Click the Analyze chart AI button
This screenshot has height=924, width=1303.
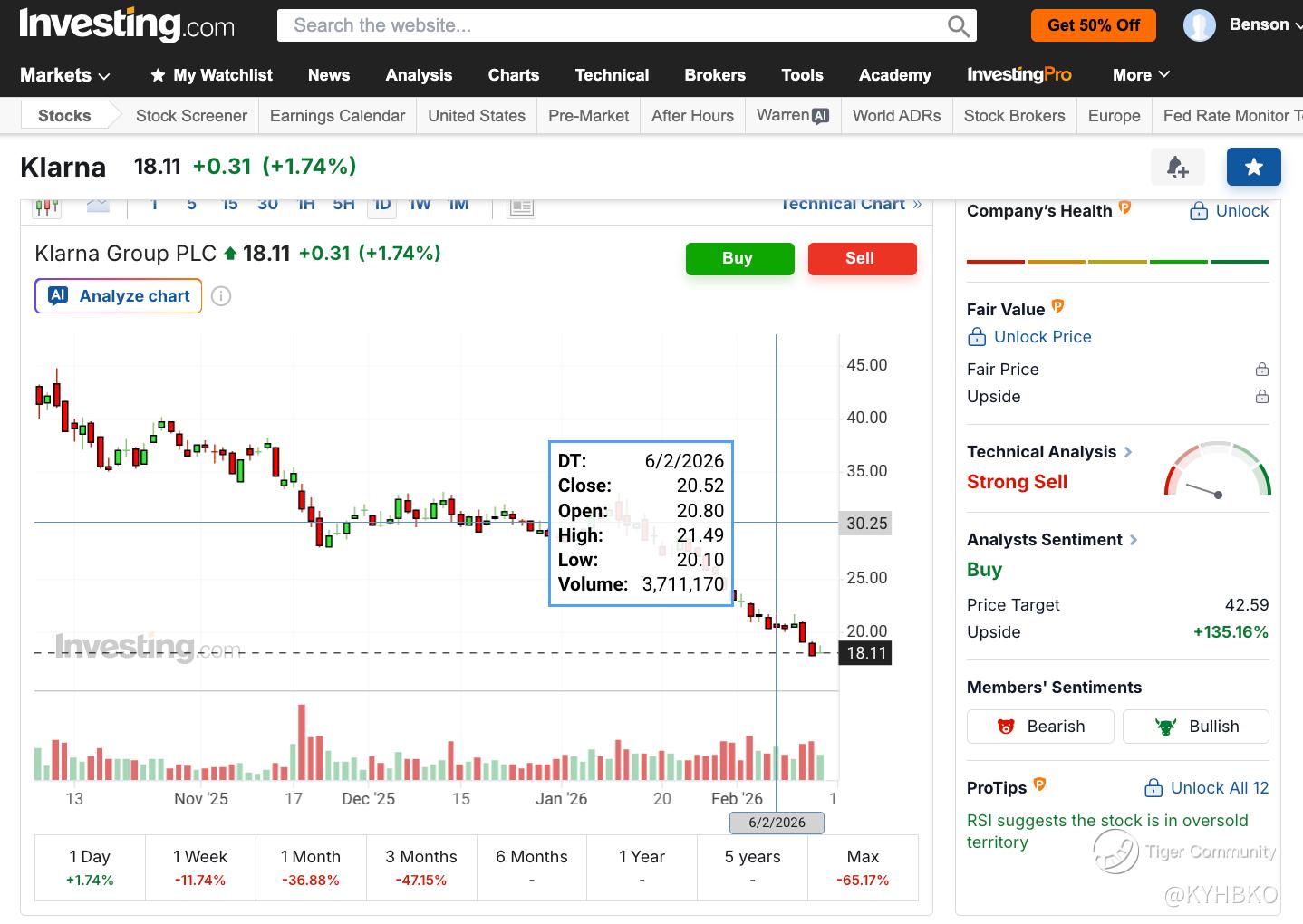[119, 296]
